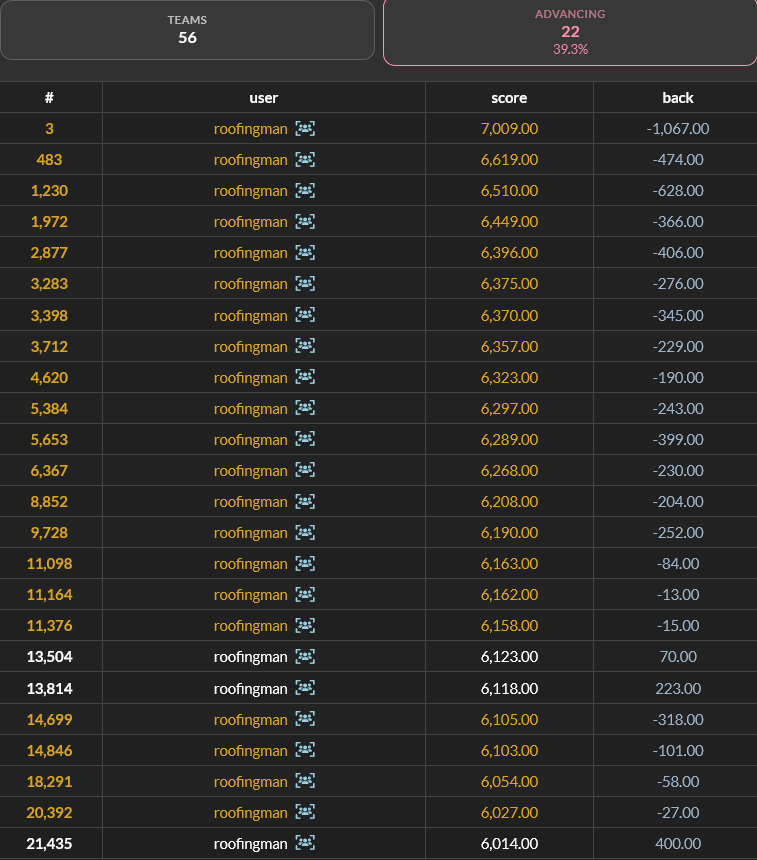Open team icon in rank 13,504 row

click(305, 656)
